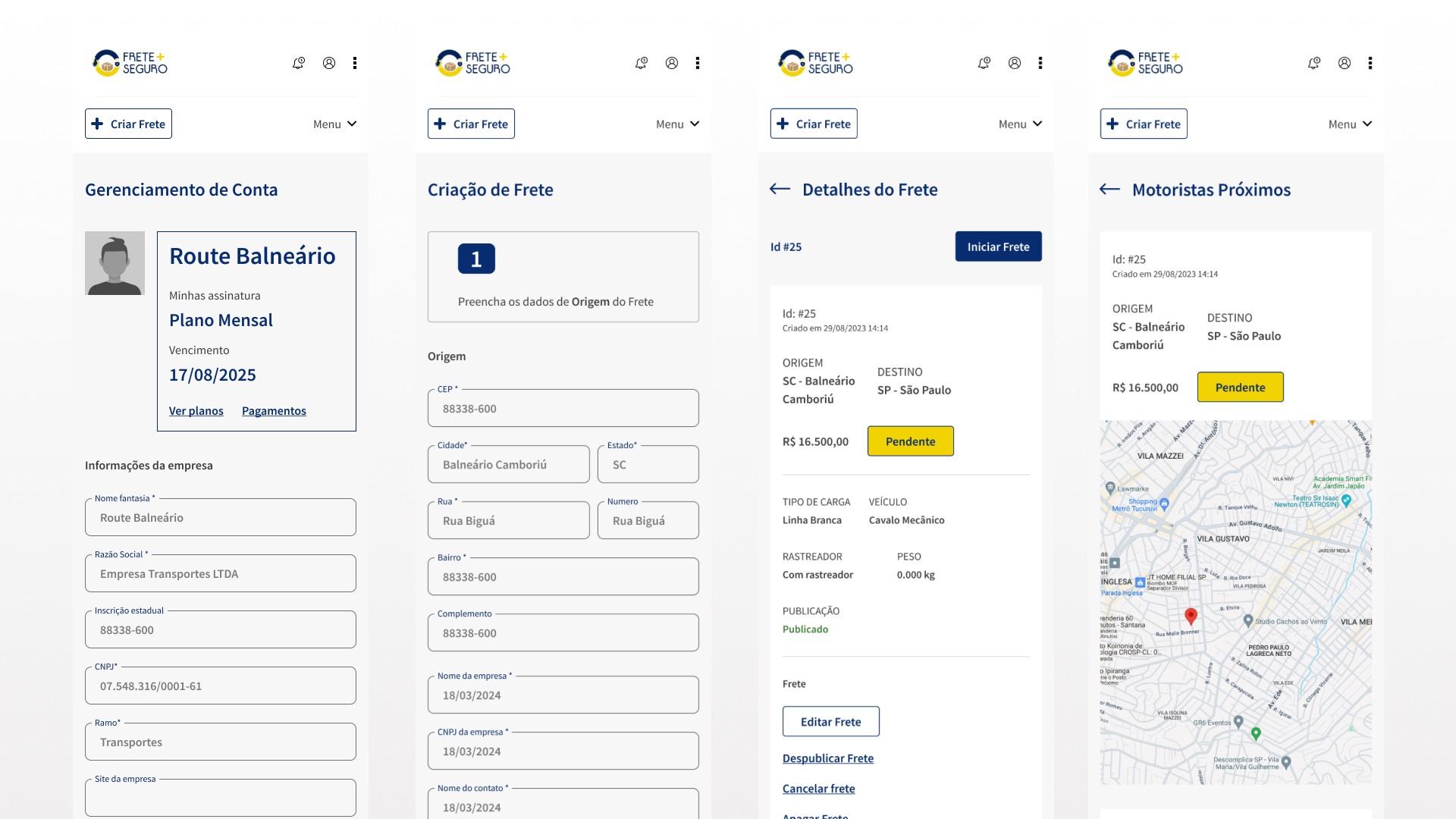
Task: Expand Menu dropdown in Criação de Frete screen
Action: tap(677, 124)
